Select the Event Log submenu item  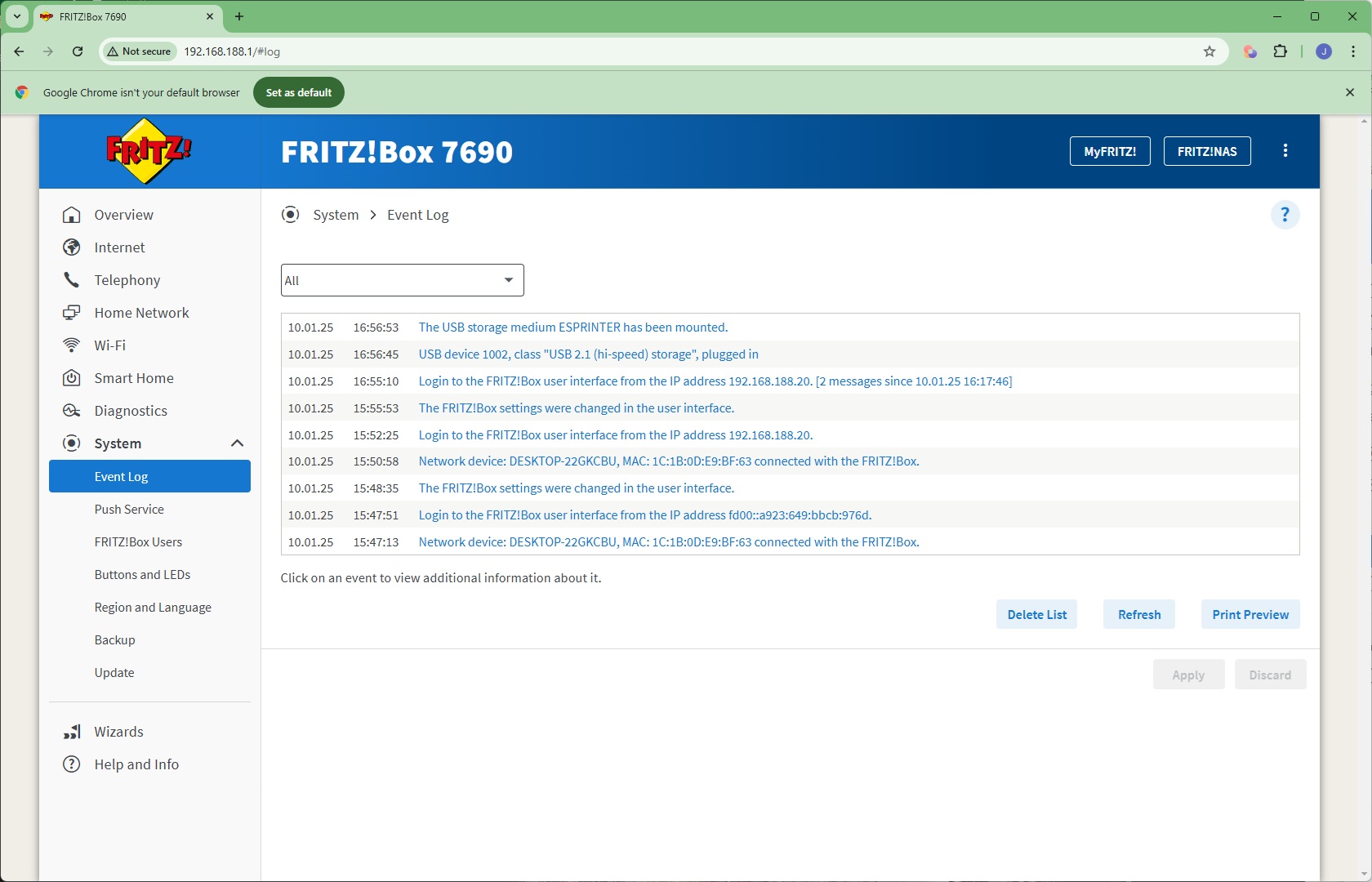point(149,476)
